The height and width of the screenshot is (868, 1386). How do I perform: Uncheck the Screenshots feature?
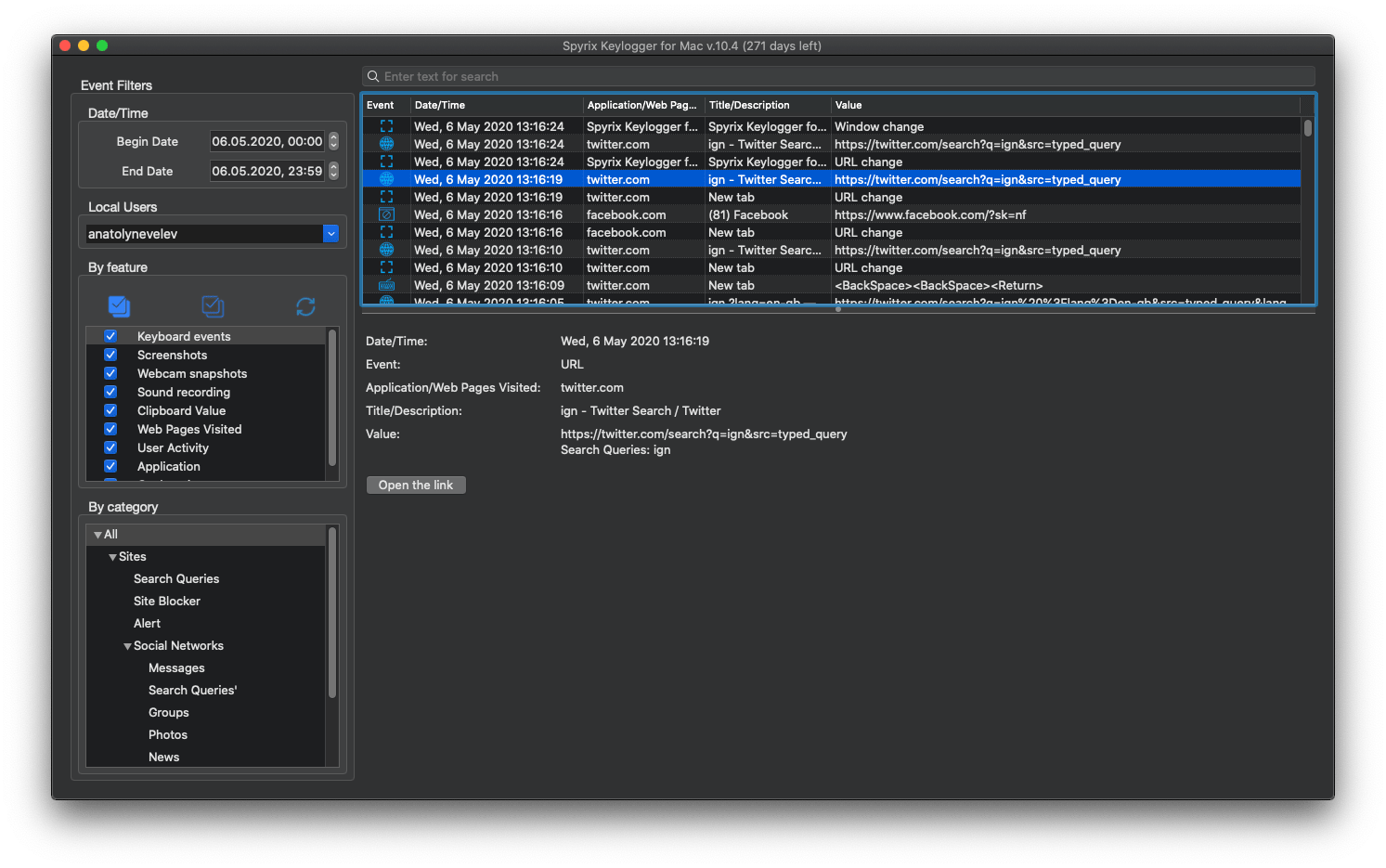coord(110,355)
